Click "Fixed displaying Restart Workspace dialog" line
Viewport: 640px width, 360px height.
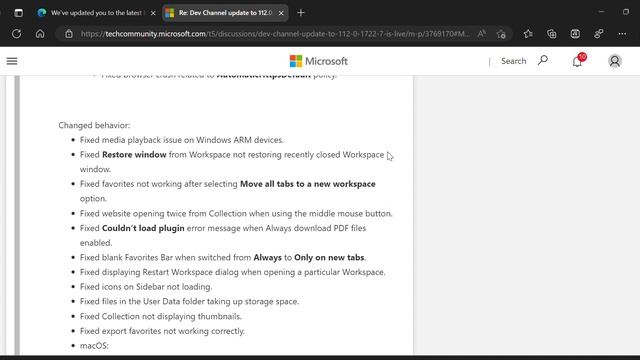point(233,272)
